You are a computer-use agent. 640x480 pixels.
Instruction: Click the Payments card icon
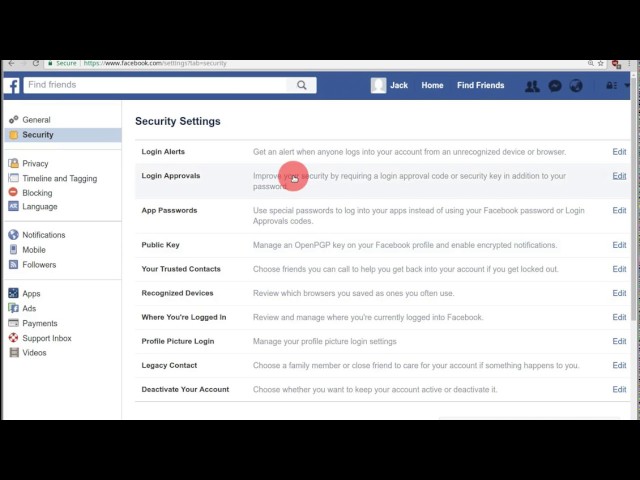click(x=13, y=323)
